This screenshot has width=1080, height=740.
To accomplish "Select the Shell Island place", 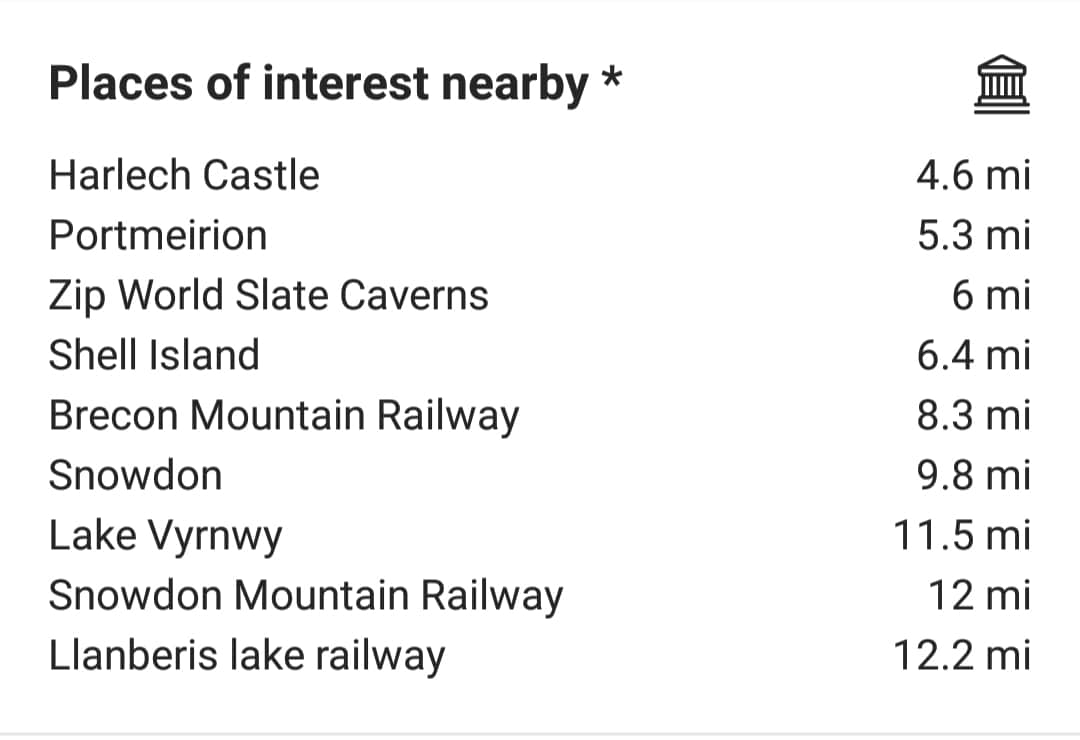I will tap(154, 355).
